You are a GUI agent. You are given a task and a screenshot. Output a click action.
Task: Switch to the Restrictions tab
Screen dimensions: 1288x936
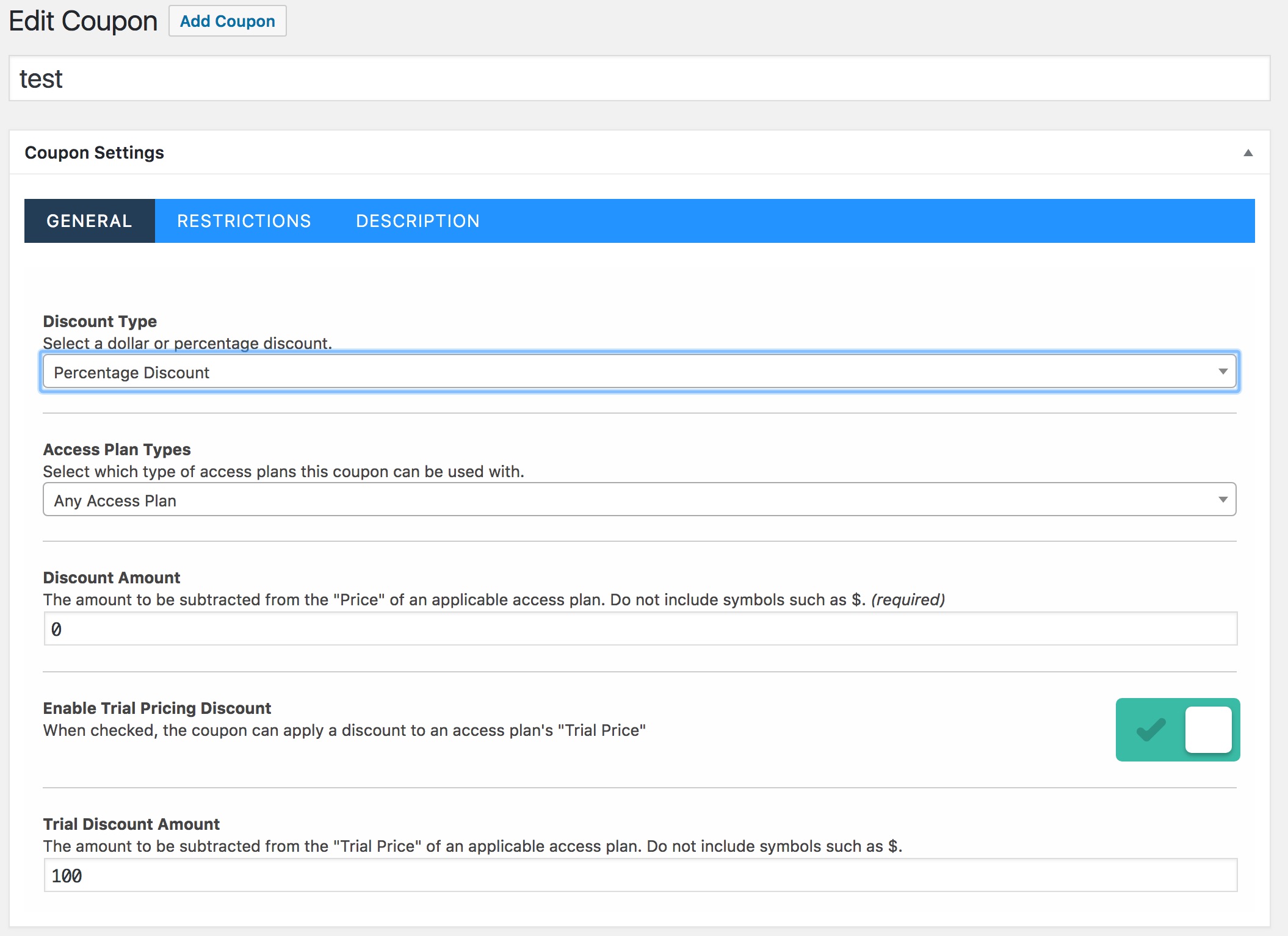[244, 221]
